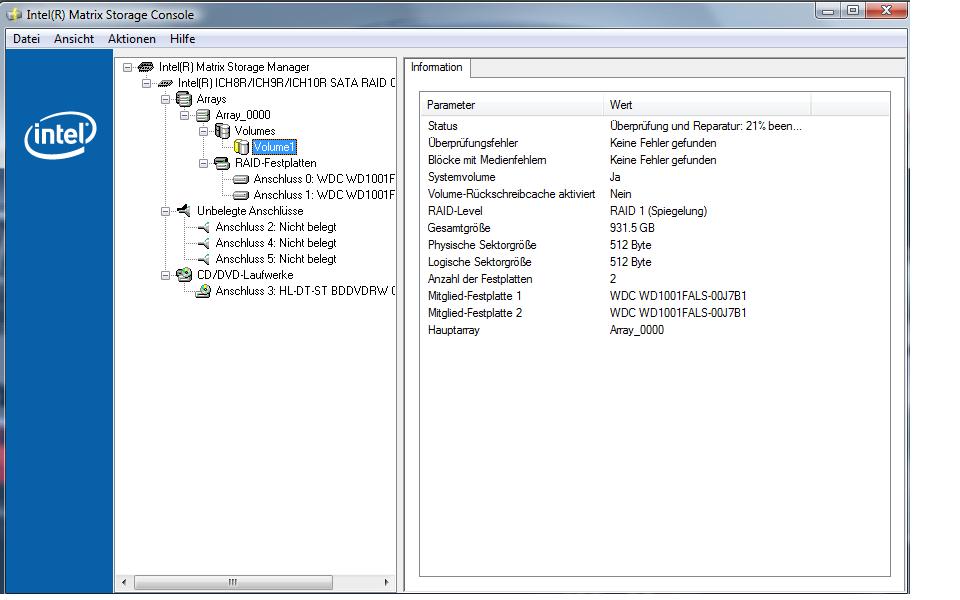
Task: Select the Volume1 tree item
Action: point(274,147)
